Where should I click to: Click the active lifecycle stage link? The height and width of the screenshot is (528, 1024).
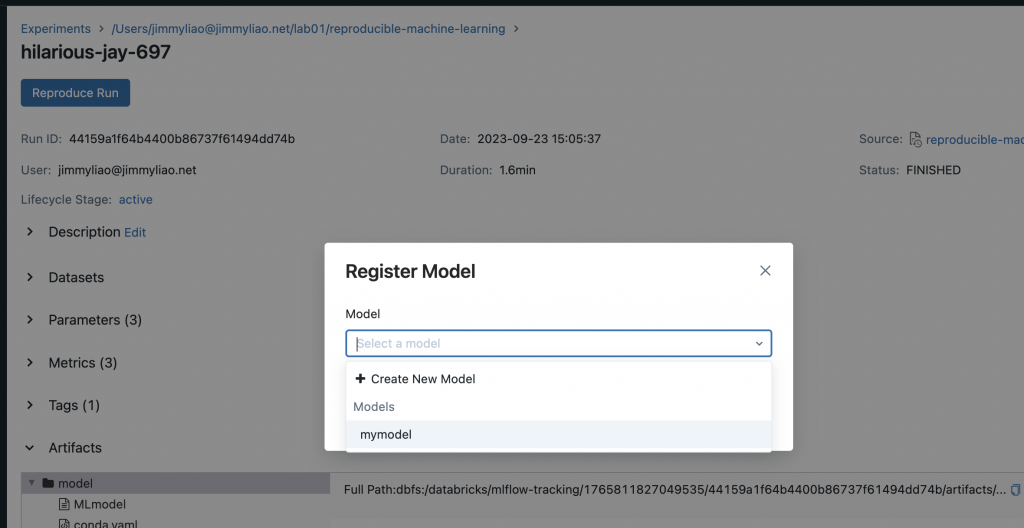point(135,200)
